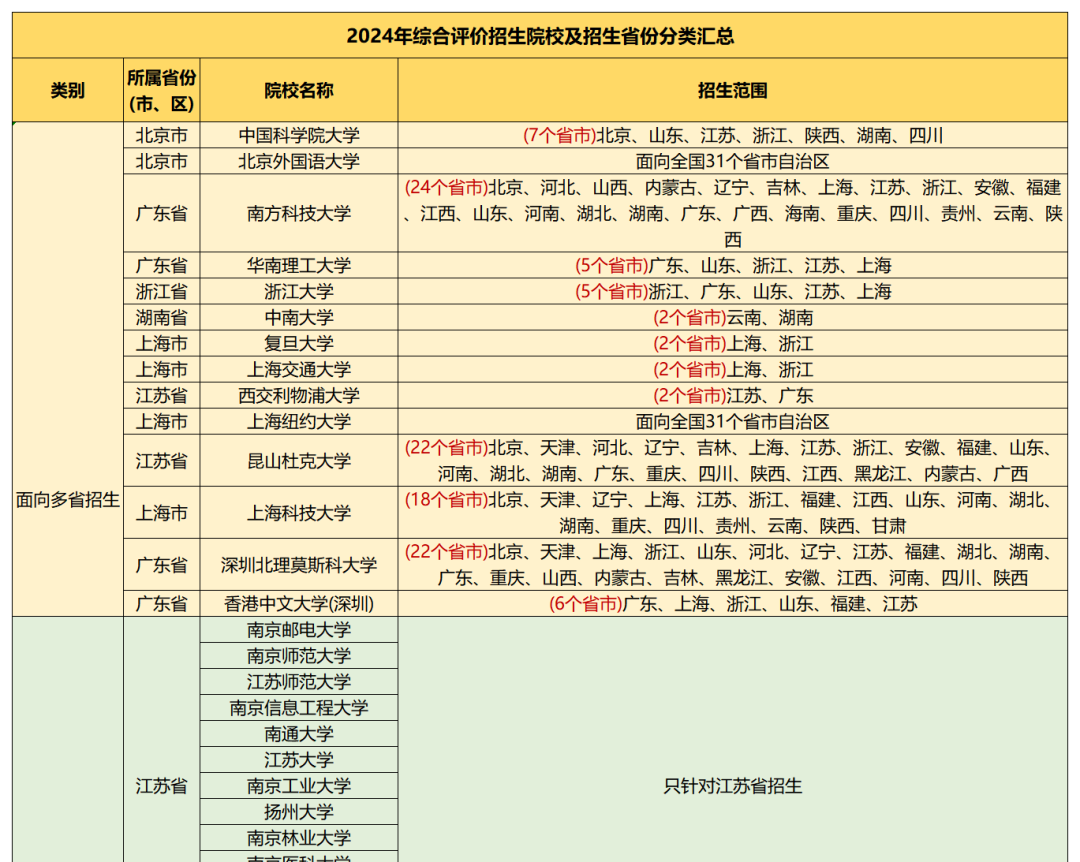This screenshot has height=862, width=1080.
Task: Click 北京市 in 中国科学院大学 row
Action: (x=162, y=135)
